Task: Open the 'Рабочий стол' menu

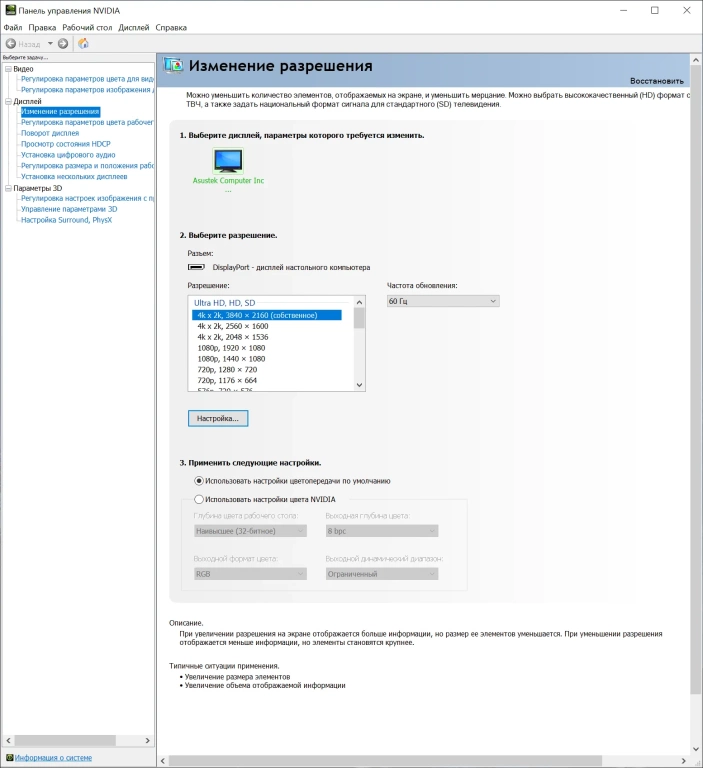Action: click(87, 27)
